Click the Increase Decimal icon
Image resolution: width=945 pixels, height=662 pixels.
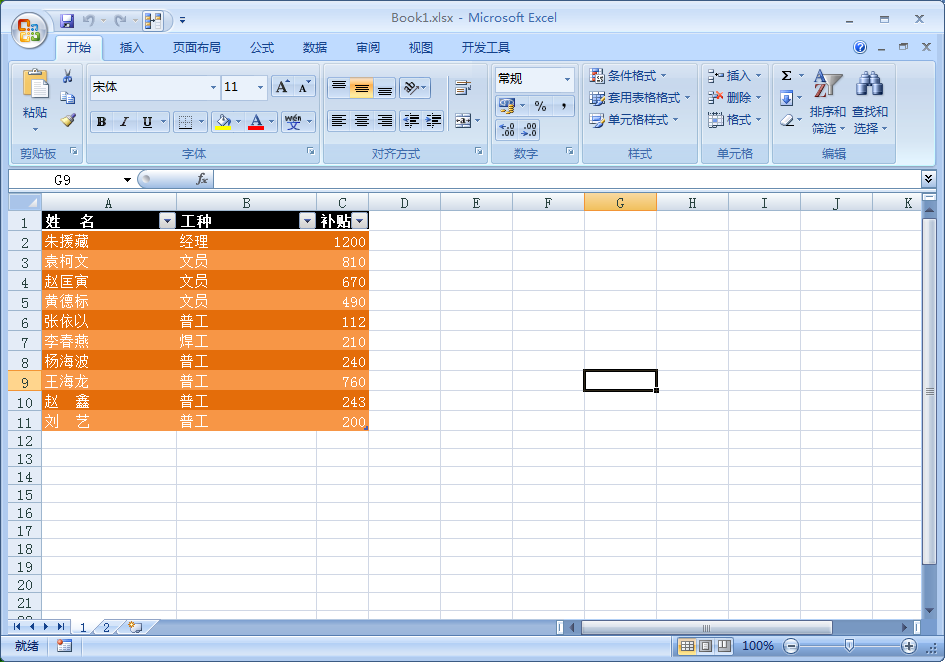(x=507, y=128)
